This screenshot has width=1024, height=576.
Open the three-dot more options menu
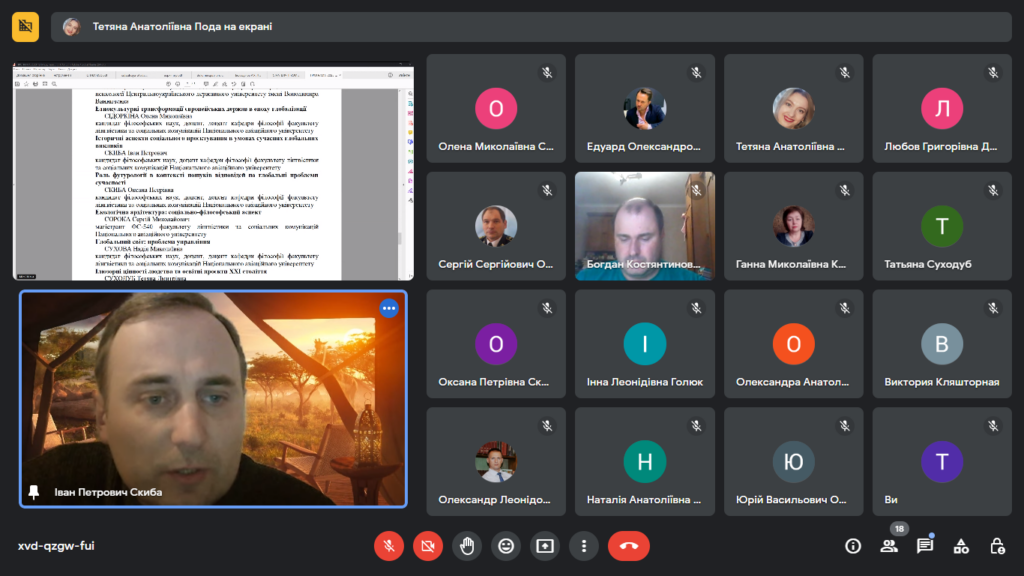click(584, 546)
